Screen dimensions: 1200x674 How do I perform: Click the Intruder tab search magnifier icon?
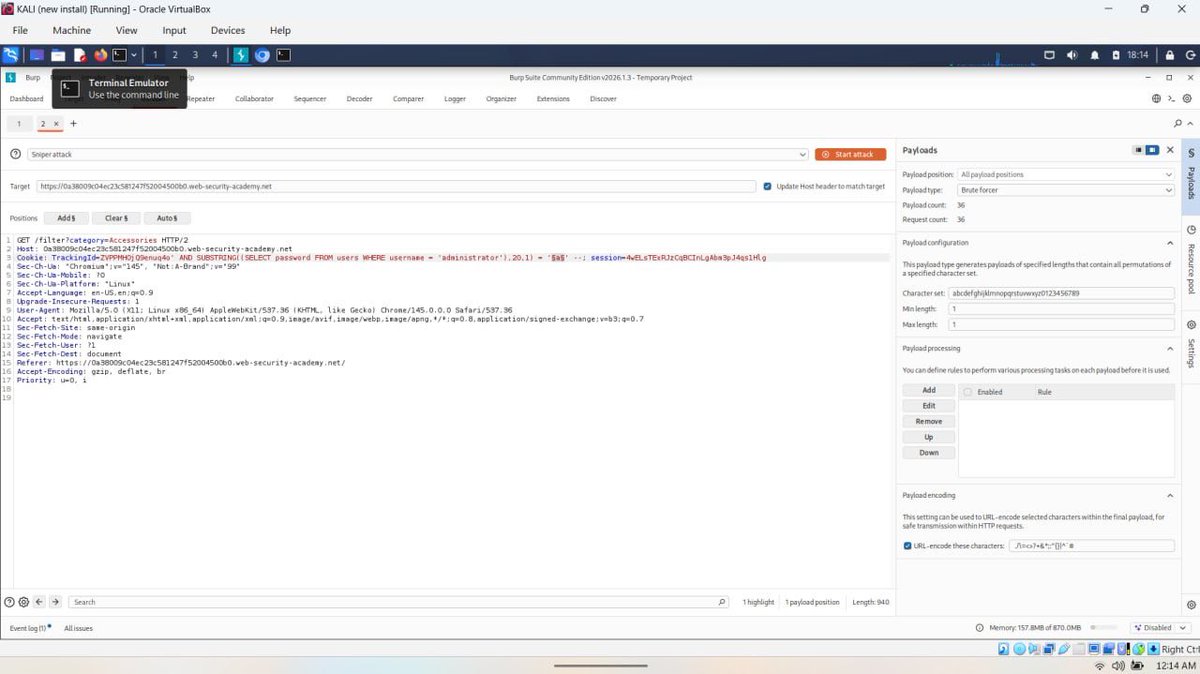click(x=1178, y=123)
